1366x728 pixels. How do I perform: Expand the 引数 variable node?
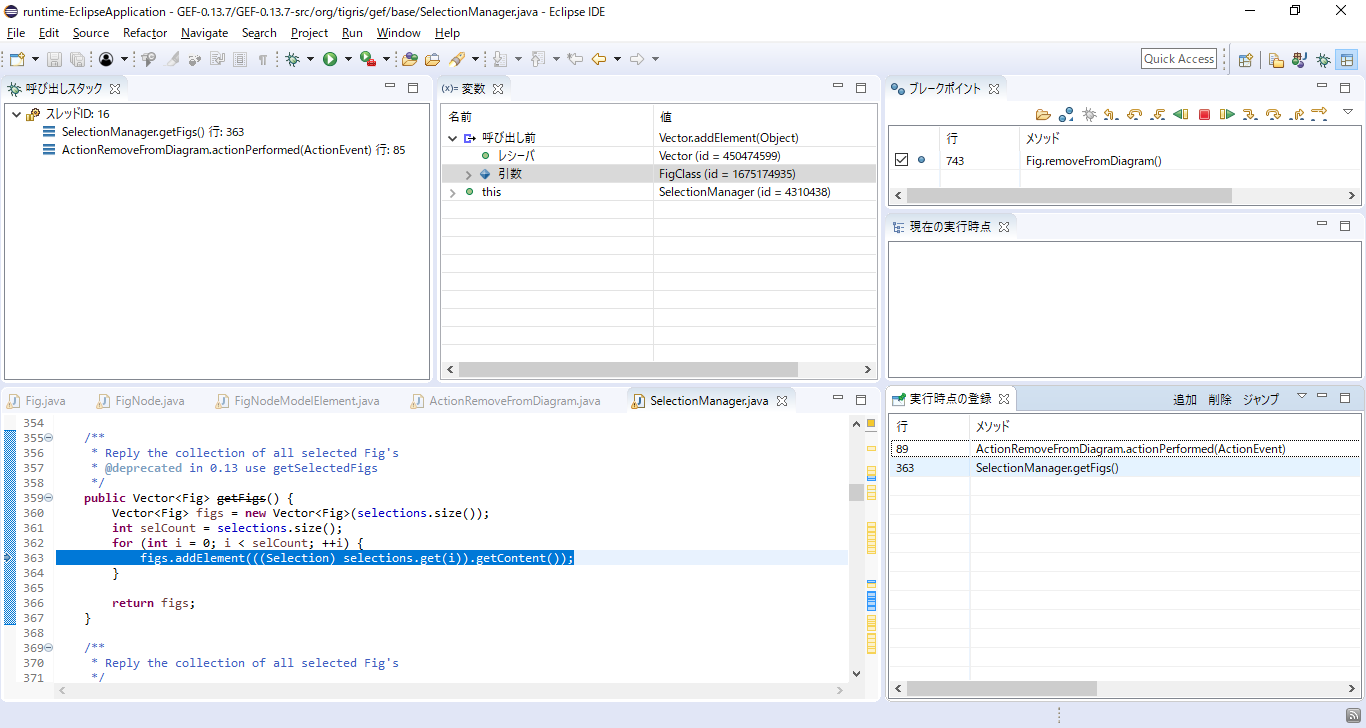[x=468, y=174]
